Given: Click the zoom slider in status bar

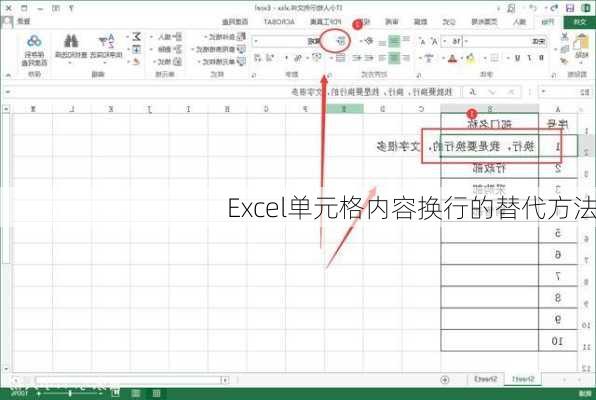Looking at the screenshot, I should click(x=70, y=394).
